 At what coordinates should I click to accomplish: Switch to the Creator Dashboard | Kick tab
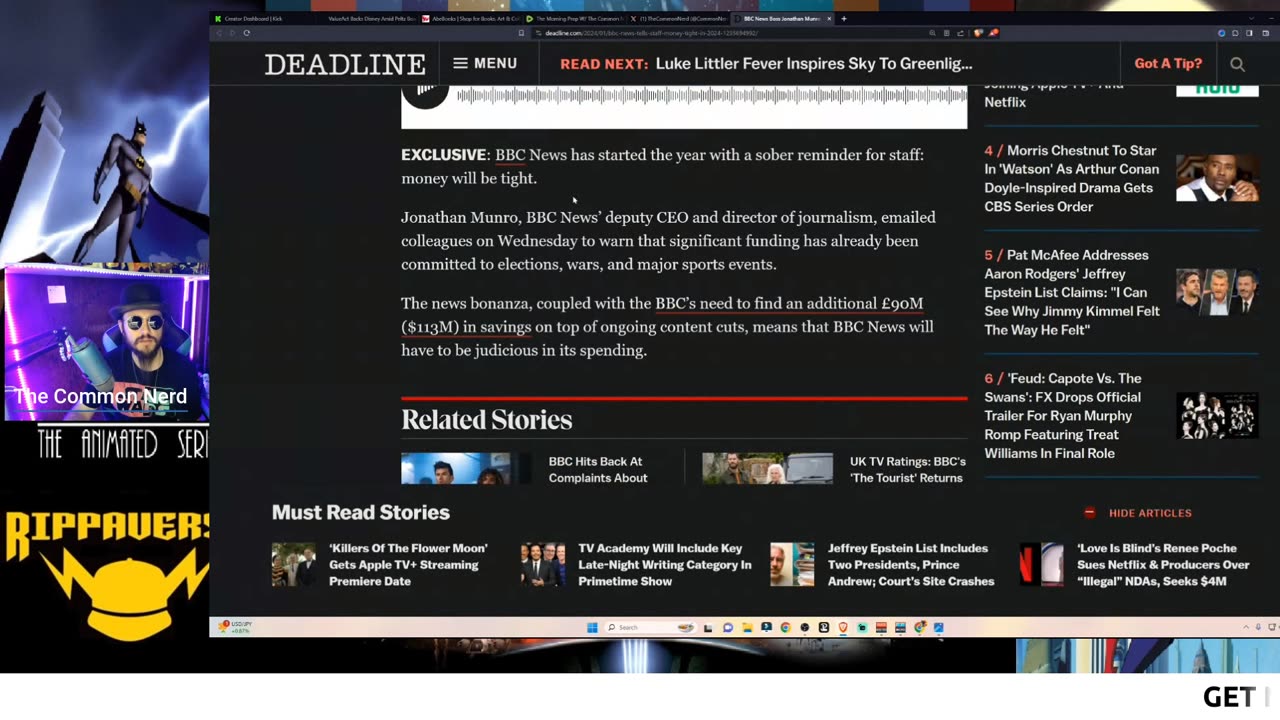point(253,18)
